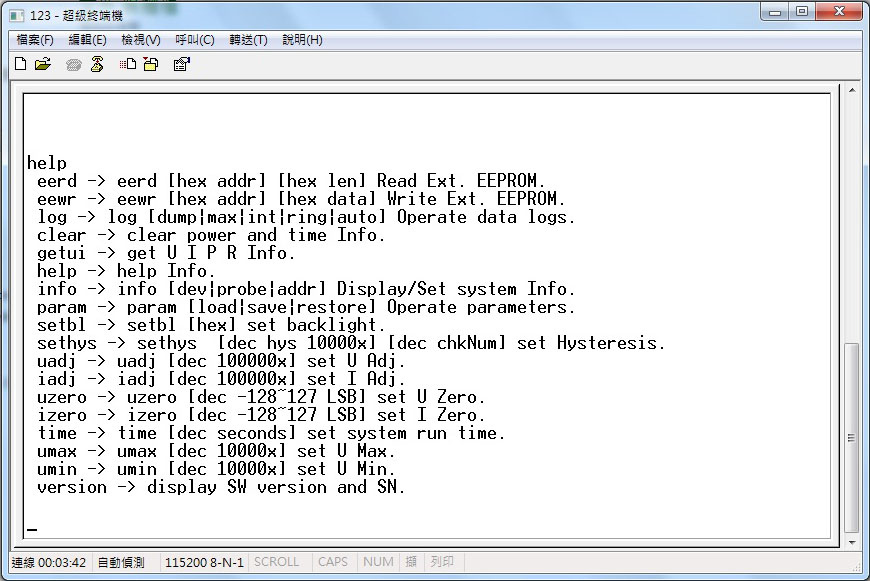Click the HyperTerminal title bar app icon

click(x=17, y=16)
